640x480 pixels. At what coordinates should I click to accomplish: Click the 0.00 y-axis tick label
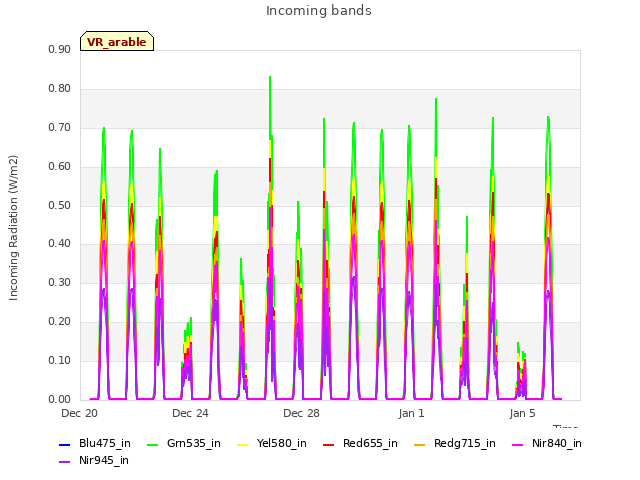(x=60, y=399)
